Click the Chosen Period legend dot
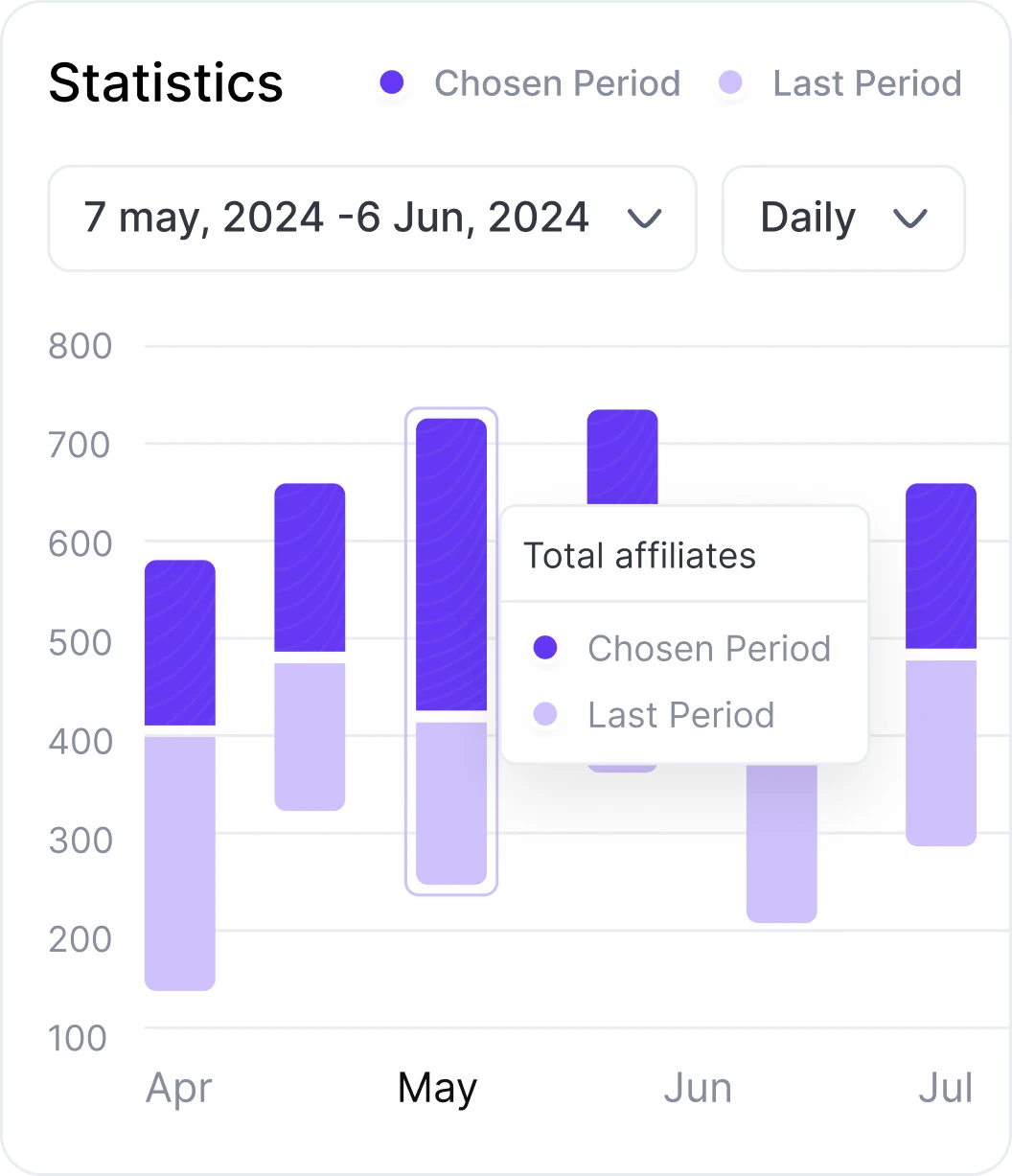Screen dimensions: 1012x1176 coord(392,83)
